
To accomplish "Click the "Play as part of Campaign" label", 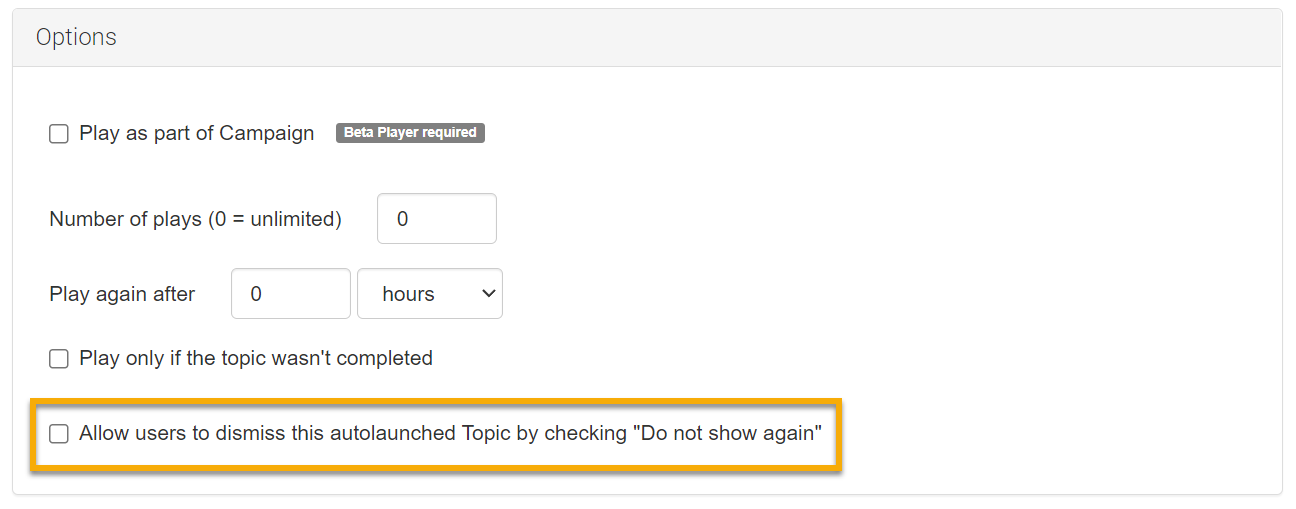I will click(x=196, y=134).
